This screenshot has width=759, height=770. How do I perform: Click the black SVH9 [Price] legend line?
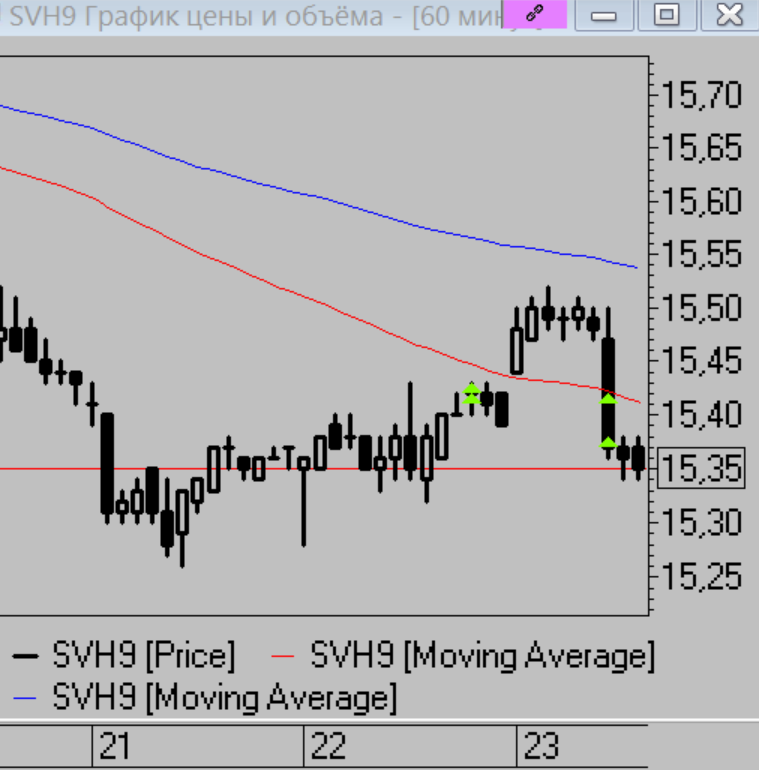(27, 657)
